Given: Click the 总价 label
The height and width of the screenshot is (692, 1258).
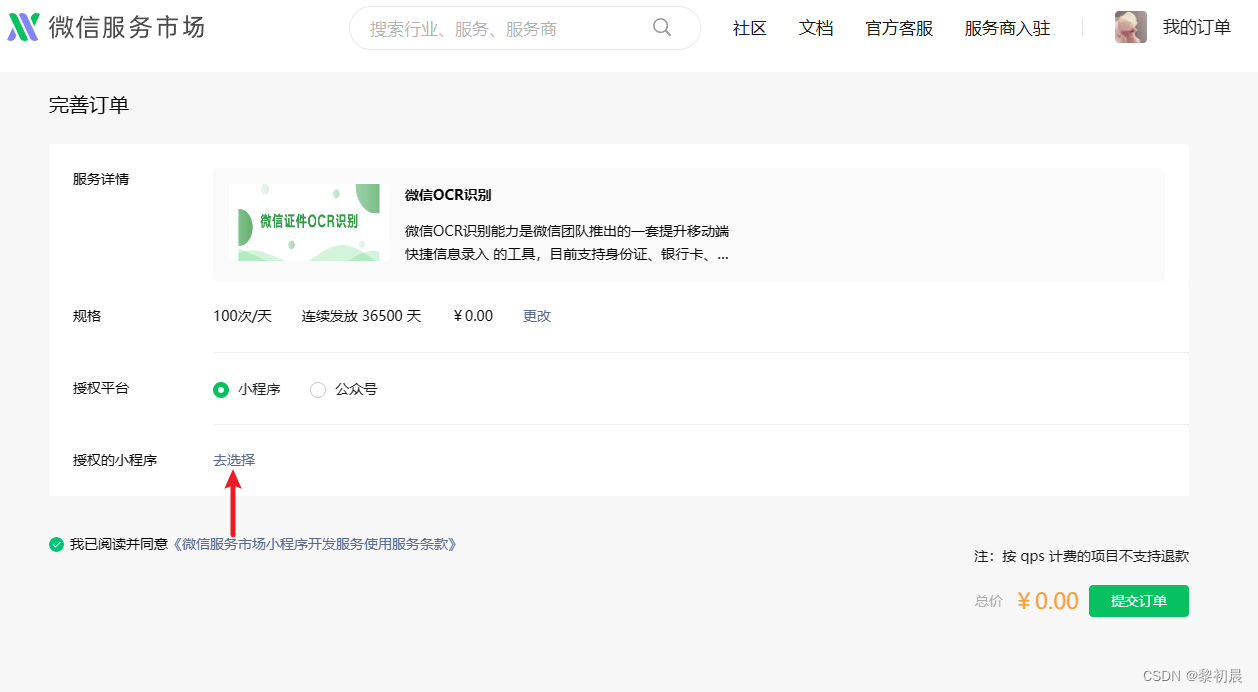Looking at the screenshot, I should (989, 601).
